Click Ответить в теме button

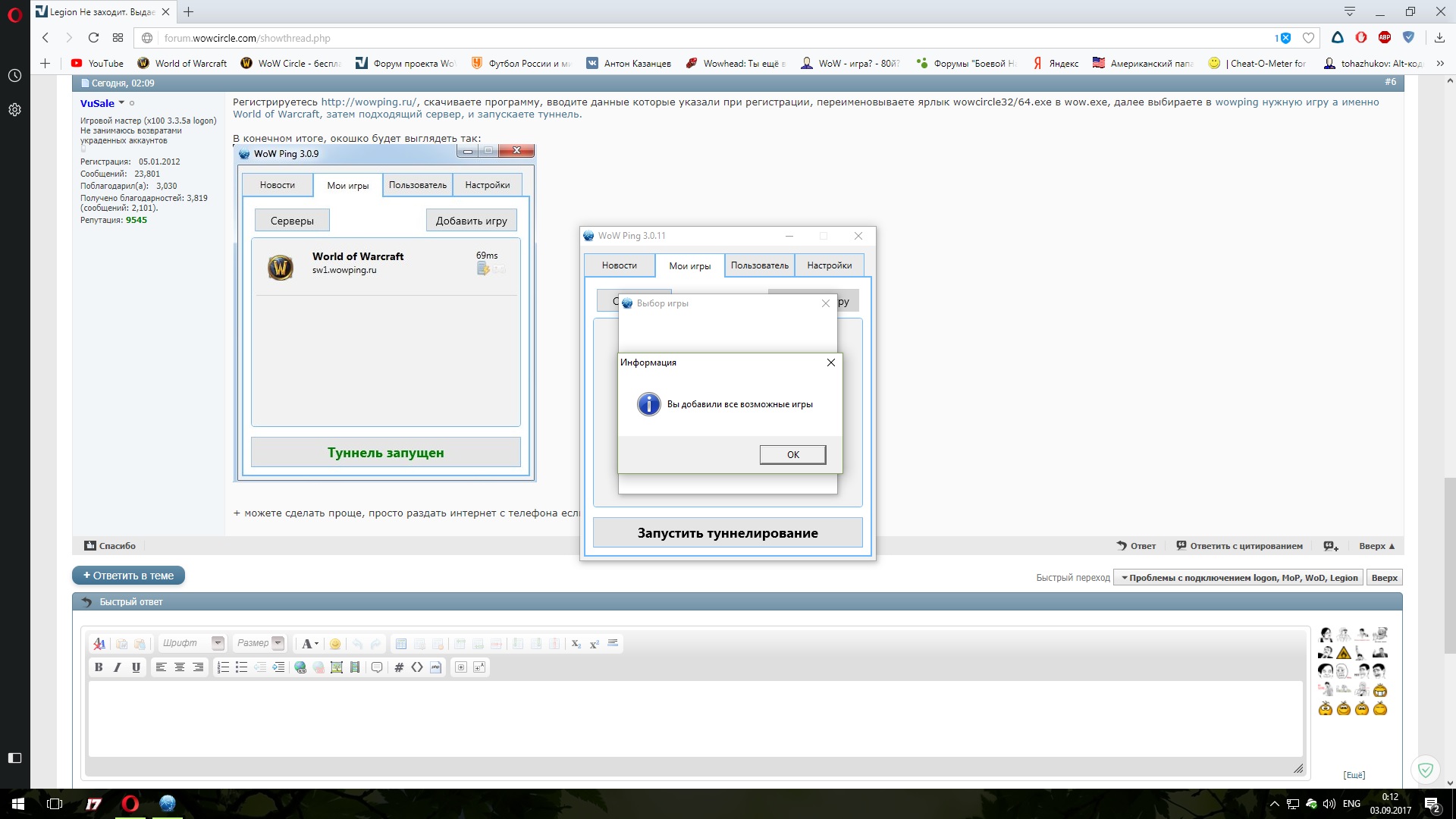tap(128, 576)
